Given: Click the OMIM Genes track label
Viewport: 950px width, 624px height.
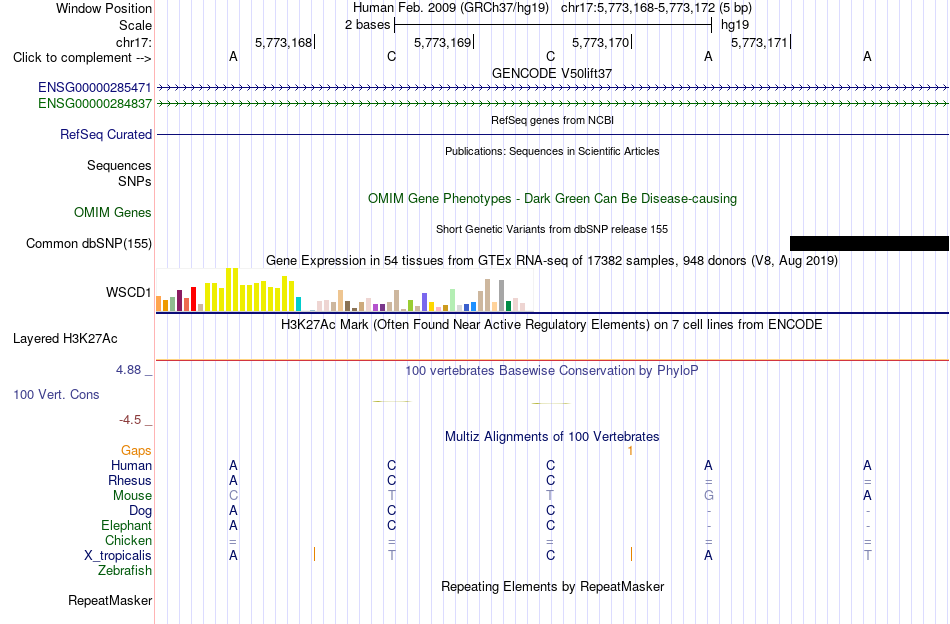Looking at the screenshot, I should [x=112, y=213].
